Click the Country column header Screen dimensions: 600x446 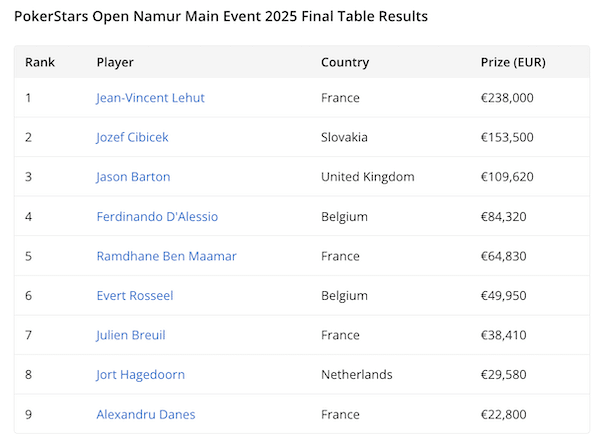pyautogui.click(x=344, y=62)
